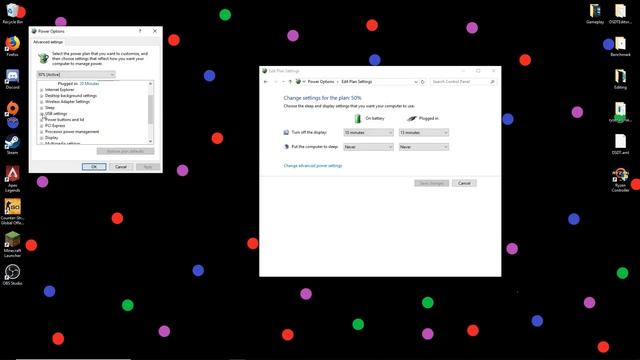Viewport: 640px width, 360px height.
Task: Select the Advanced settings tab
Action: tap(48, 42)
